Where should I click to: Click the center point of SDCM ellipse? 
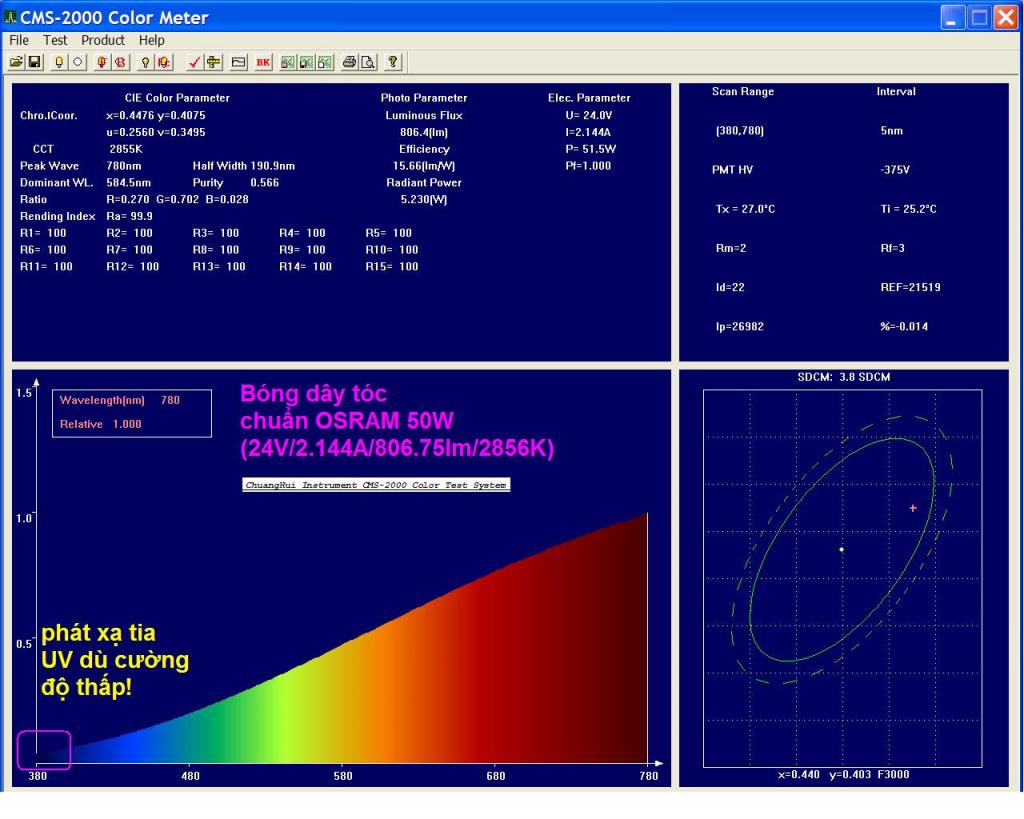[x=842, y=549]
